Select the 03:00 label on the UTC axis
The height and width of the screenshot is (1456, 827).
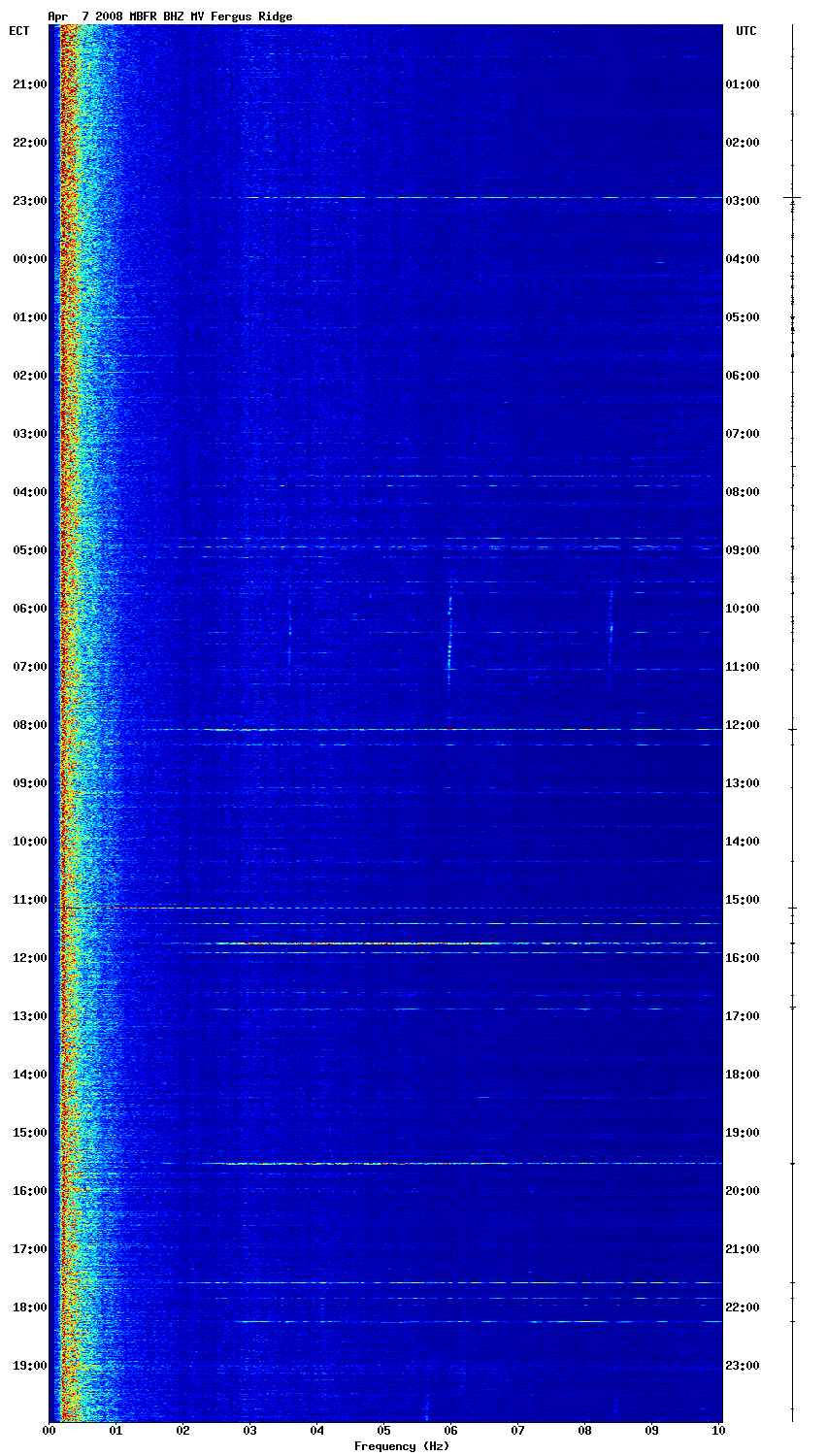[743, 201]
